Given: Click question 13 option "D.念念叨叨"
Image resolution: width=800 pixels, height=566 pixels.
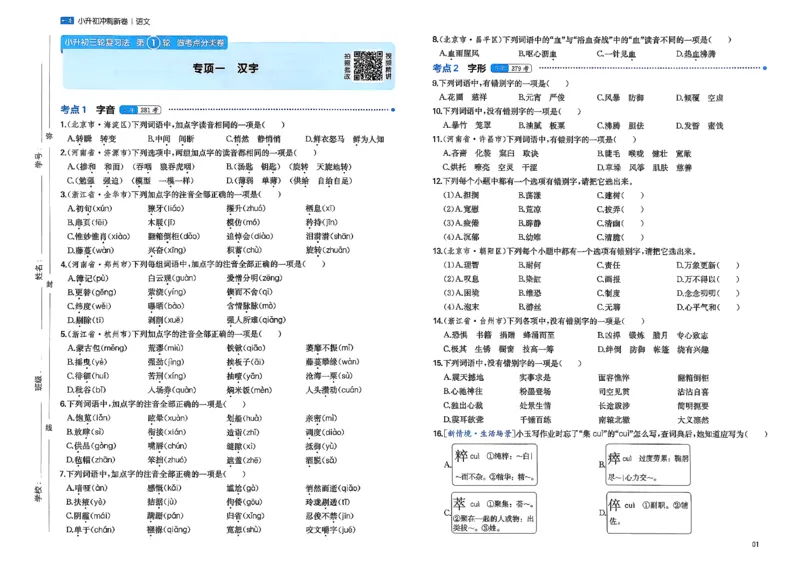Looking at the screenshot, I should 696,293.
